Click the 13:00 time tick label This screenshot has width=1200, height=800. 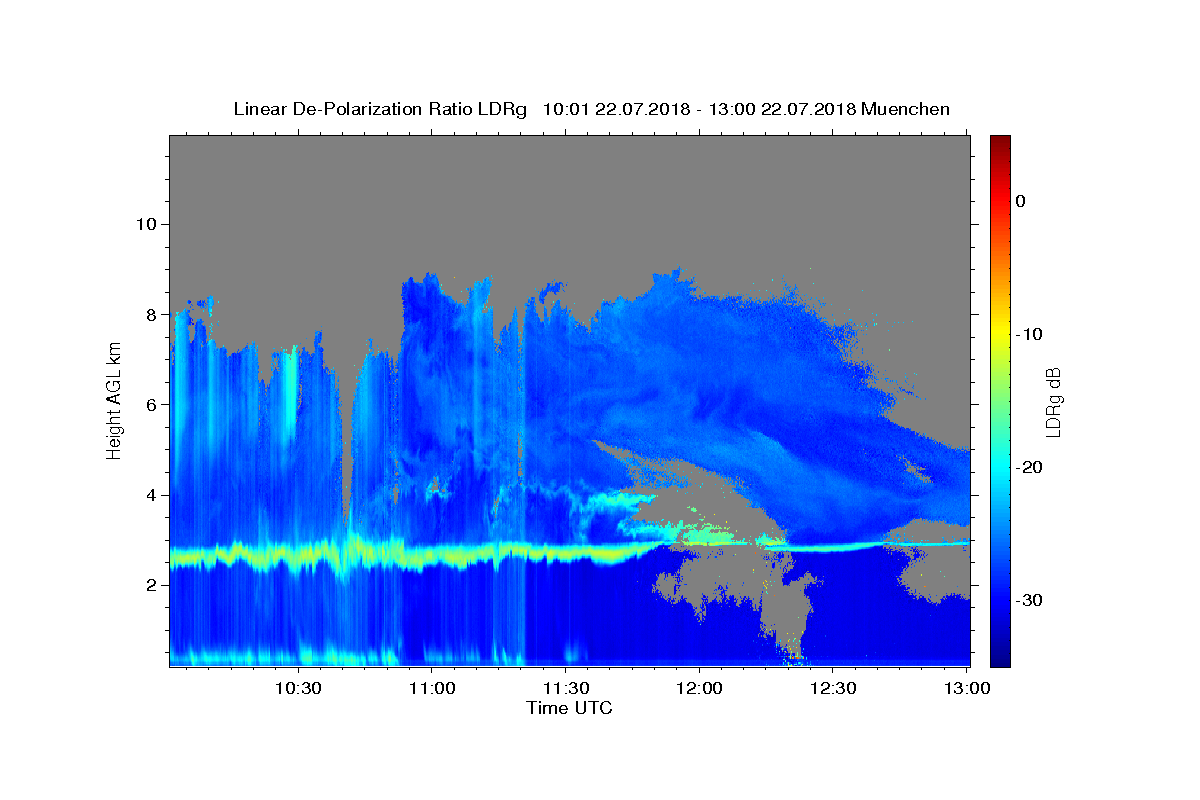pyautogui.click(x=966, y=688)
